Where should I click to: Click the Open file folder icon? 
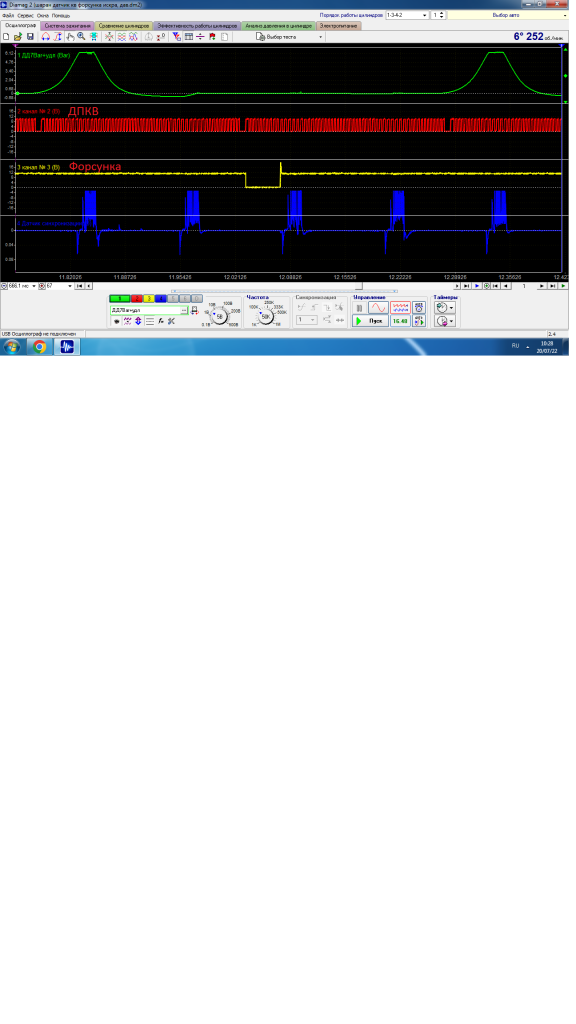coord(18,37)
